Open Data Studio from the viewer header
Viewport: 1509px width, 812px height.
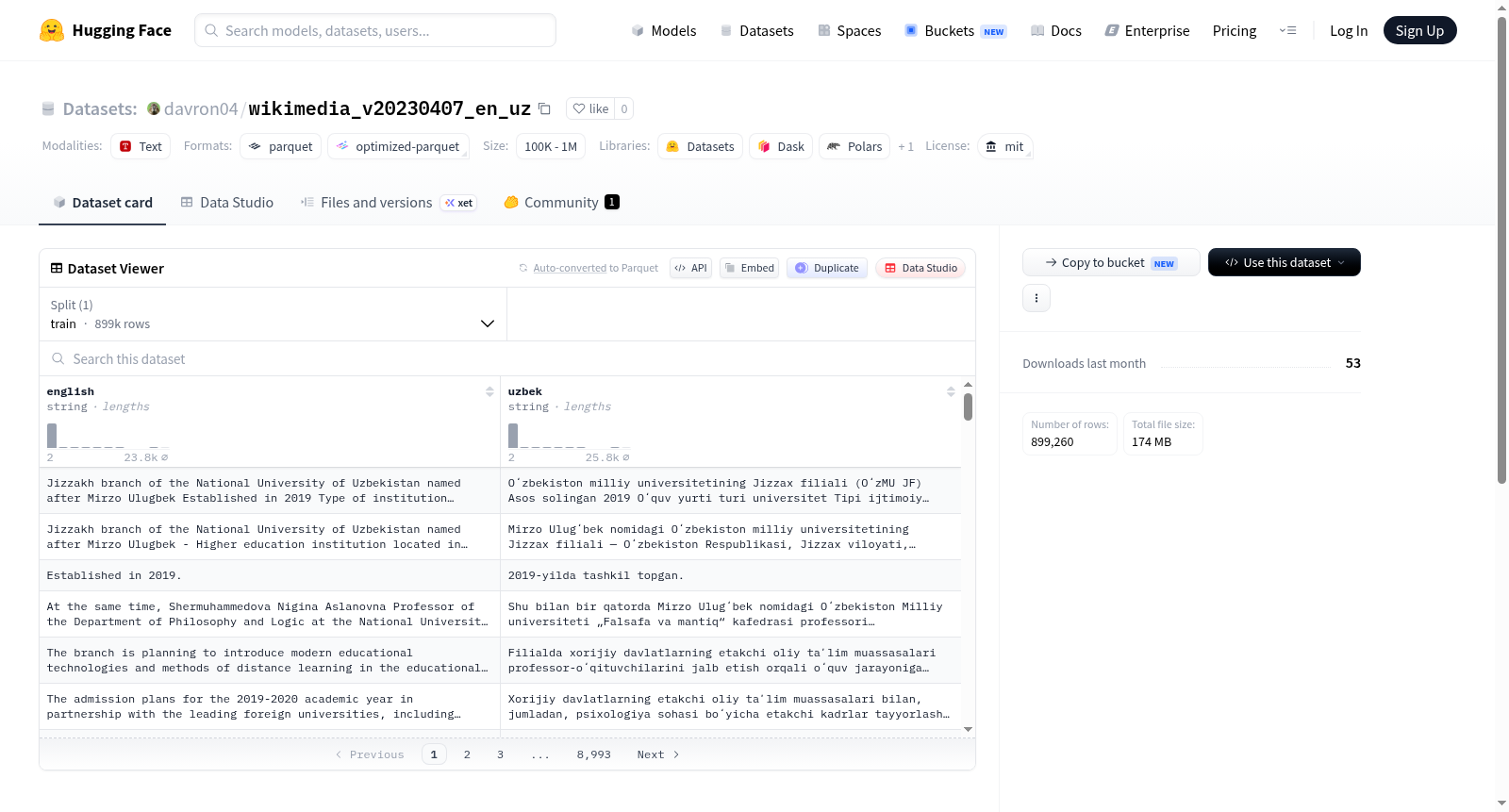920,268
